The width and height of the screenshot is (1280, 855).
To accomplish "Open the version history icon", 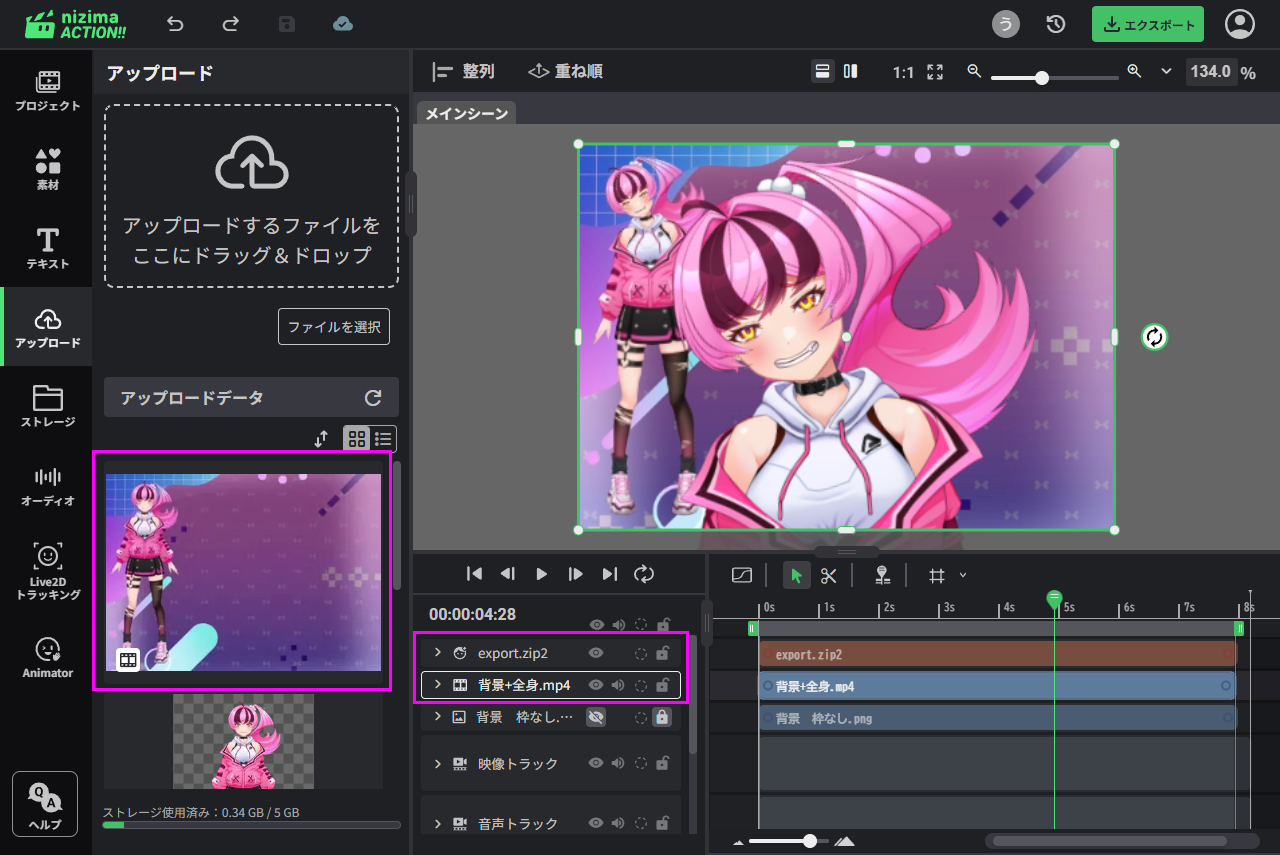I will tap(1055, 24).
